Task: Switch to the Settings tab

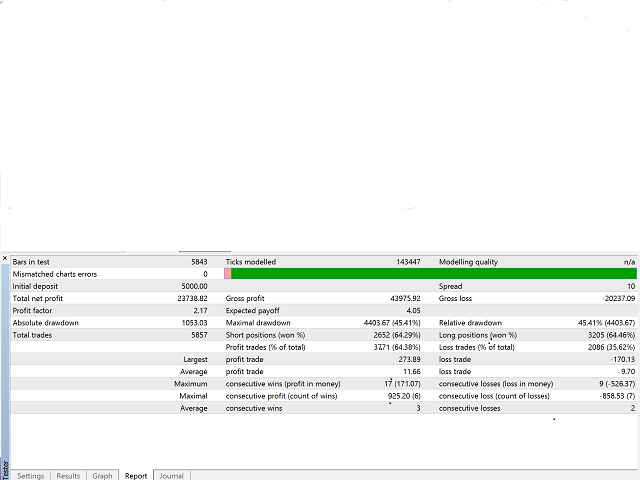Action: pos(31,476)
